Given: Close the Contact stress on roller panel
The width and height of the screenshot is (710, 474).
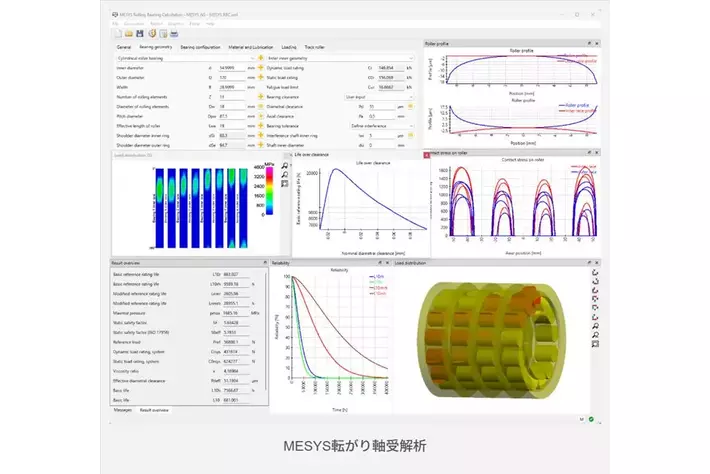Looking at the screenshot, I should (597, 153).
